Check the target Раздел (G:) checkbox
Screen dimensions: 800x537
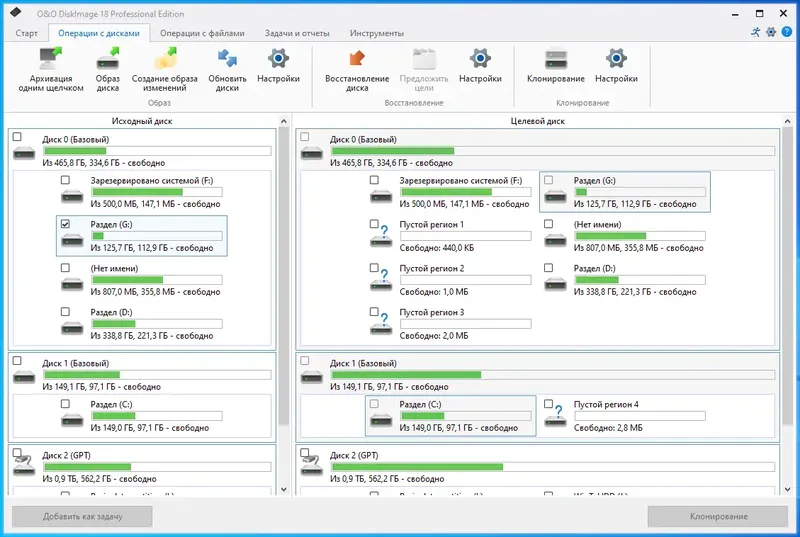548,180
